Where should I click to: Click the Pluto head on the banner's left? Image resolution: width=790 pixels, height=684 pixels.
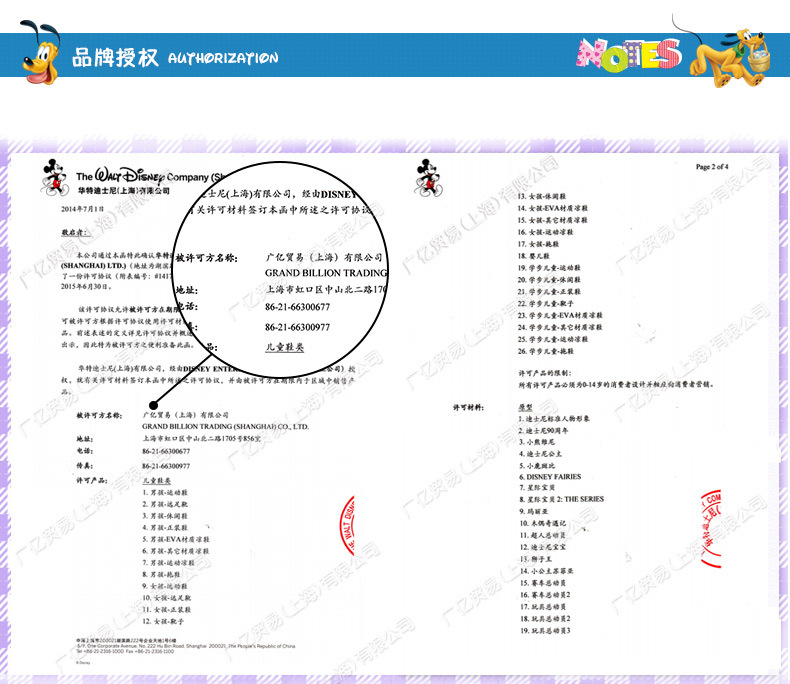tap(40, 52)
